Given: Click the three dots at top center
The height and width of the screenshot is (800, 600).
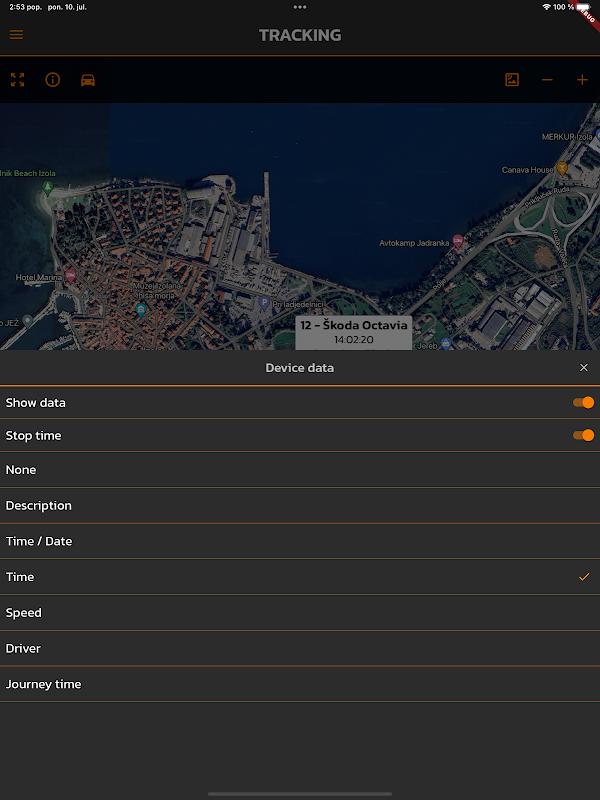Looking at the screenshot, I should pos(300,7).
